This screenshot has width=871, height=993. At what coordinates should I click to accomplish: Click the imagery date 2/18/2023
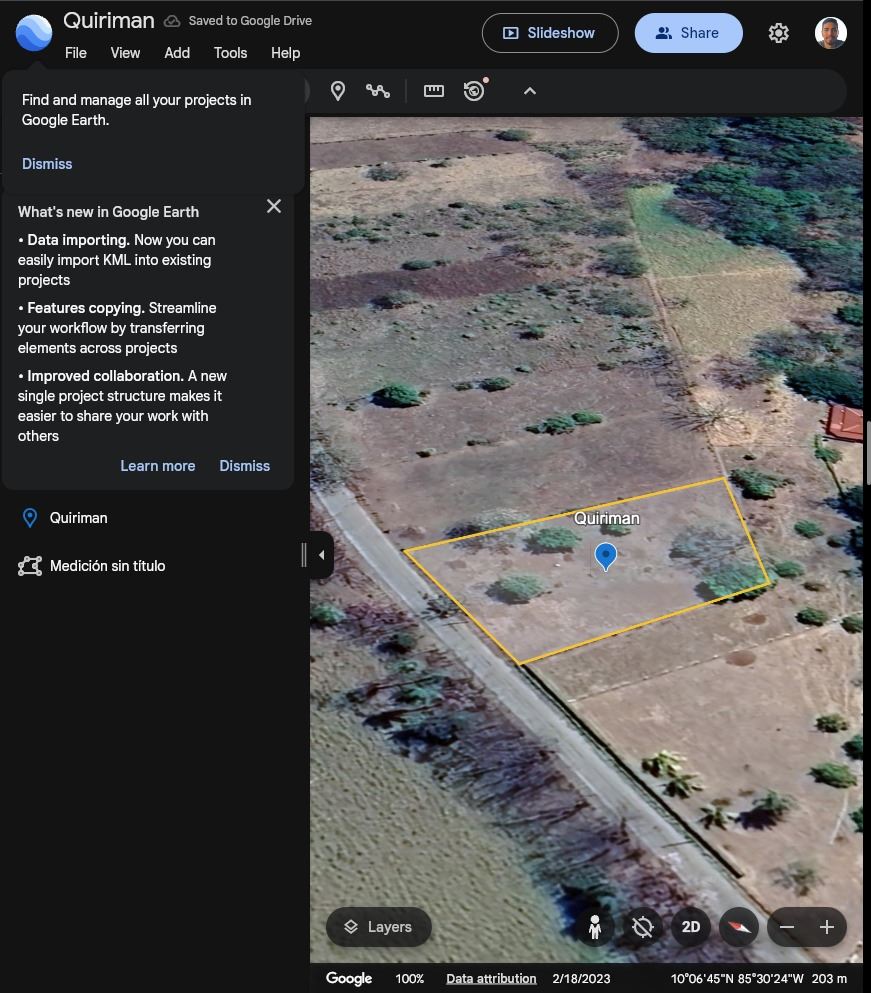click(581, 978)
